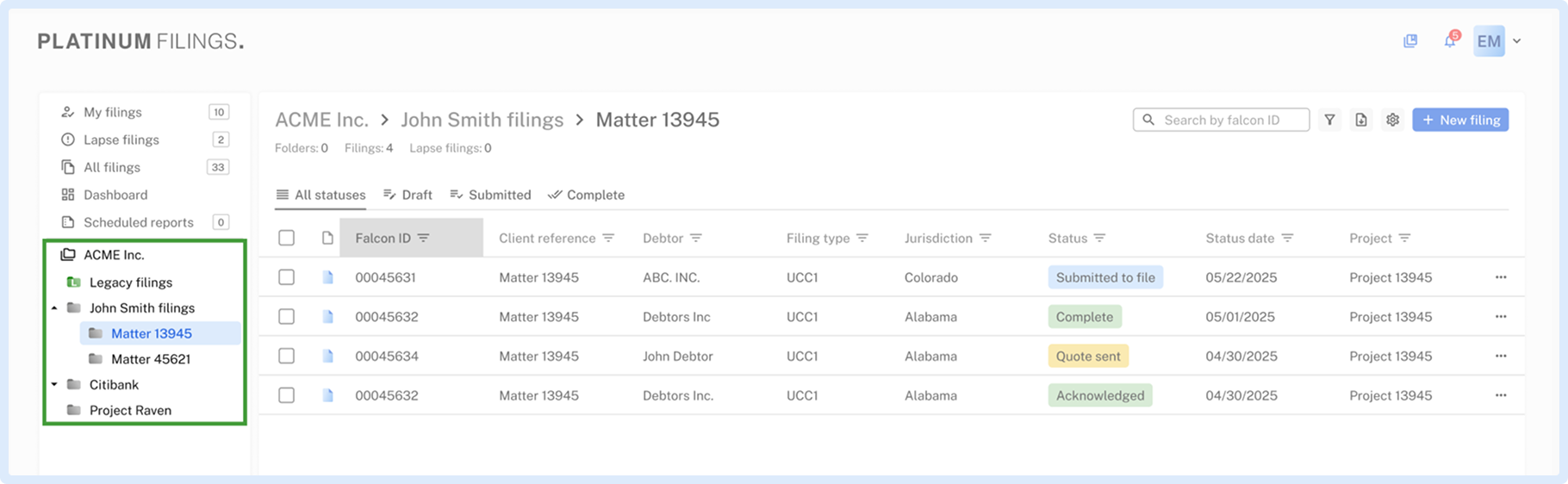Click the document icon in table header
The width and height of the screenshot is (1568, 484).
click(327, 238)
